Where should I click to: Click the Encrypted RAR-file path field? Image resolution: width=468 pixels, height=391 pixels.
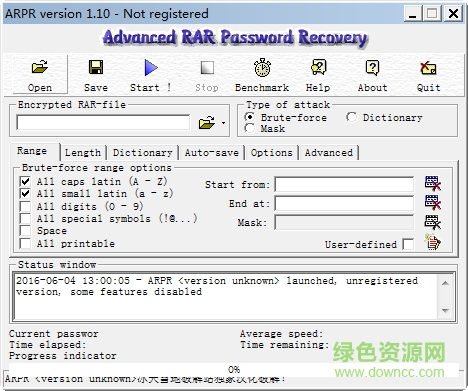click(x=103, y=122)
